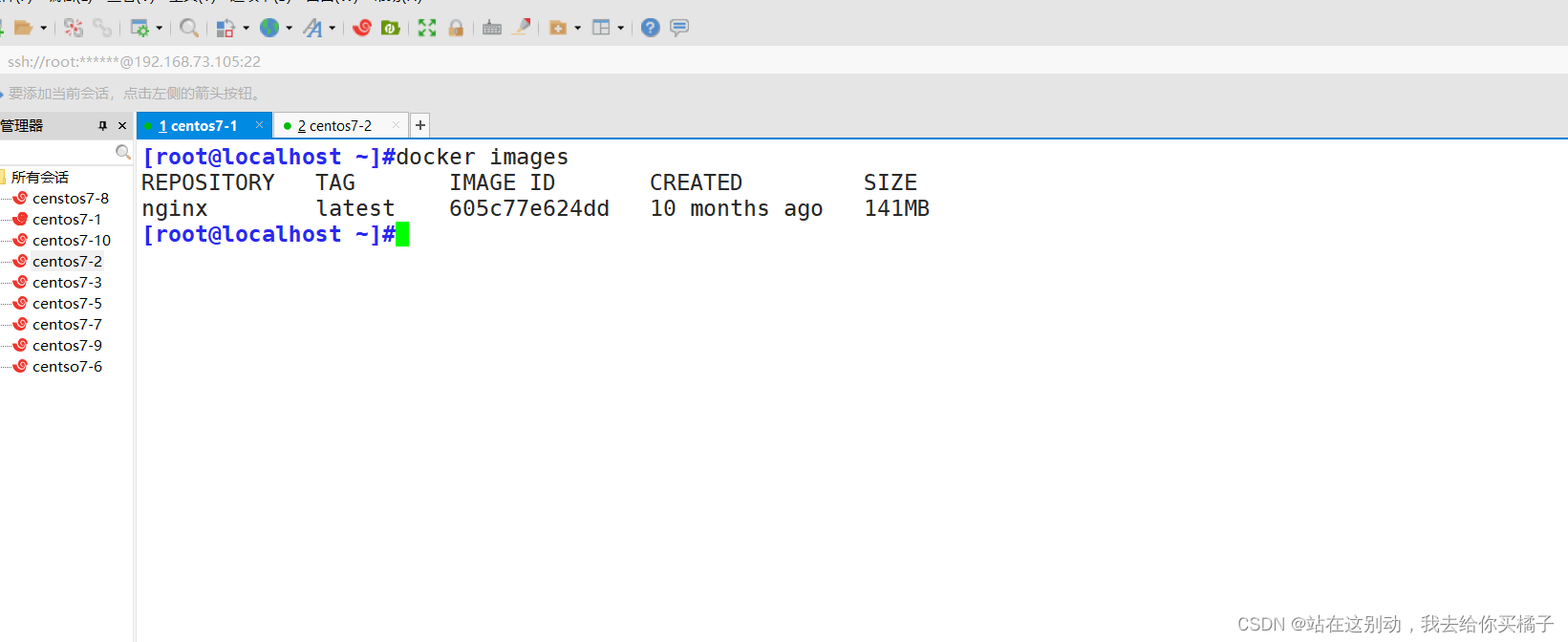The height and width of the screenshot is (642, 1568).
Task: Launch the red swirl Xmanager icon
Action: (362, 28)
